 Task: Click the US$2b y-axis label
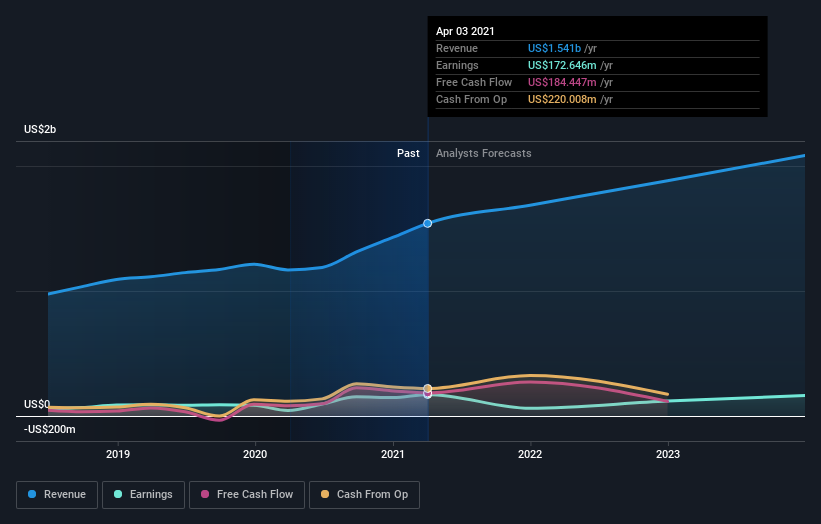click(x=40, y=129)
